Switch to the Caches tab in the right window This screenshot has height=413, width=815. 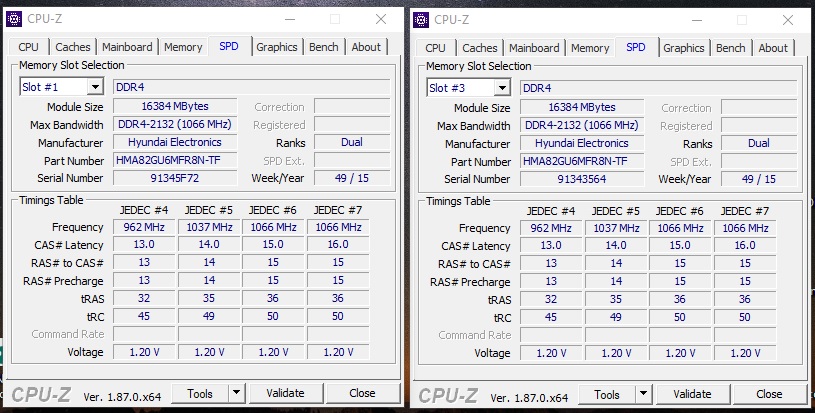point(480,48)
